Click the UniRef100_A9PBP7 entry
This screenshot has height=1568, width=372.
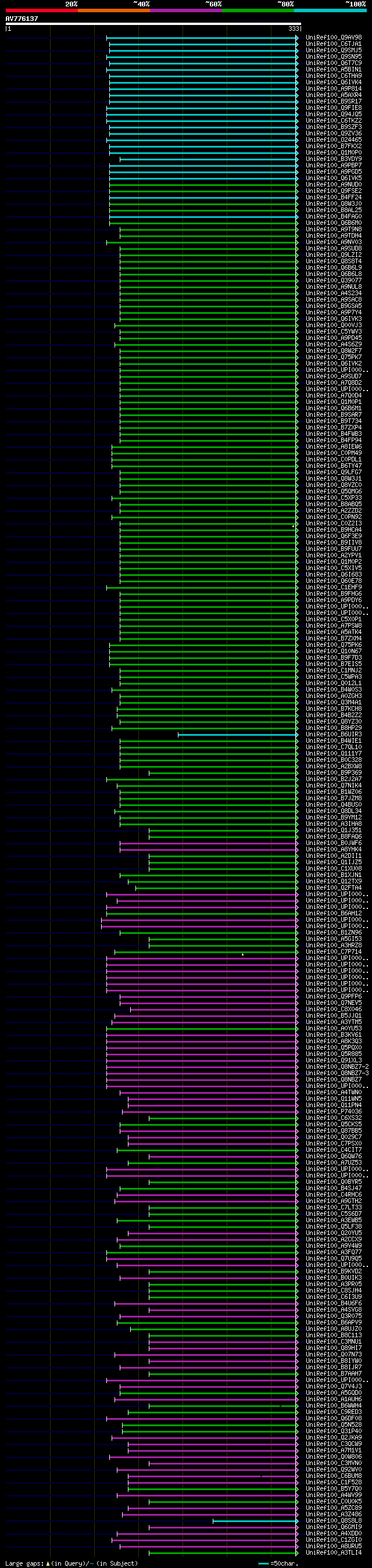click(334, 166)
